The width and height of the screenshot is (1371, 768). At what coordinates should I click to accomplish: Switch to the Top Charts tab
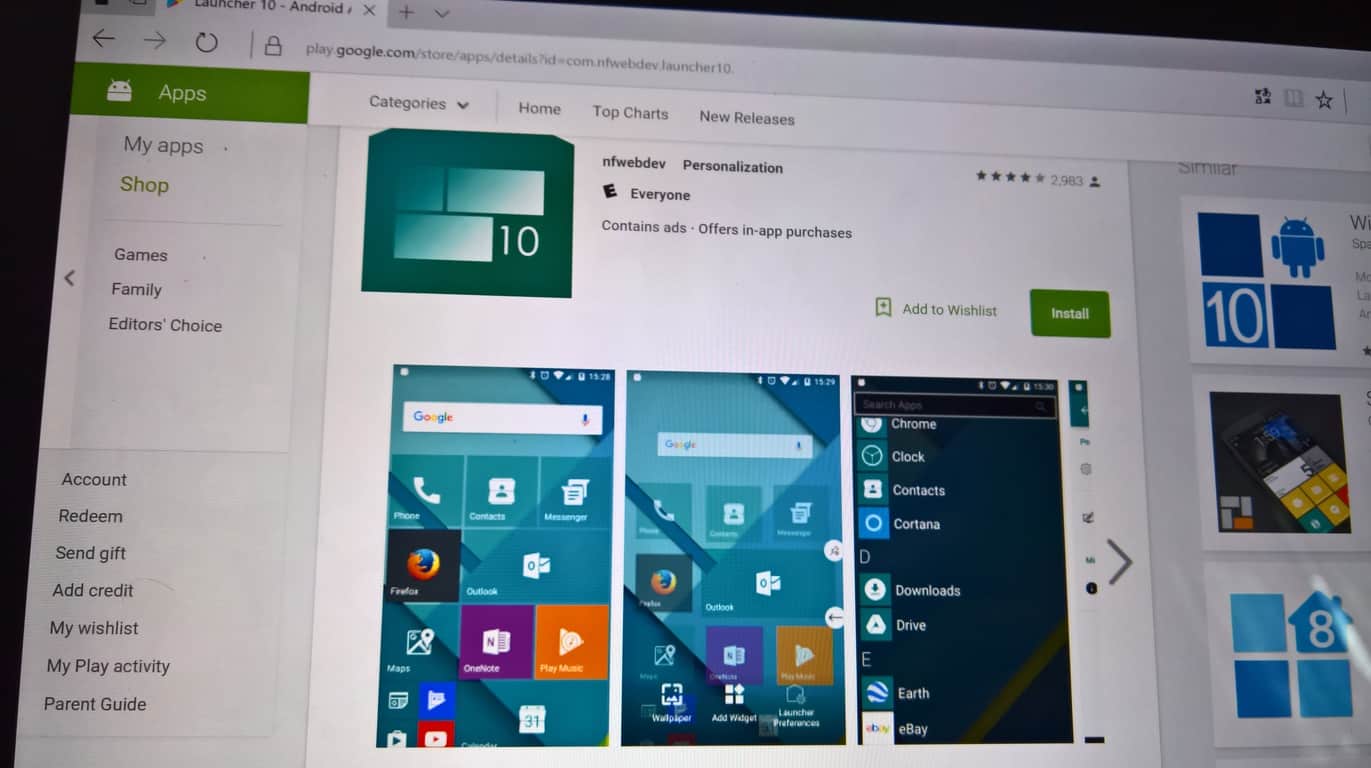coord(630,112)
